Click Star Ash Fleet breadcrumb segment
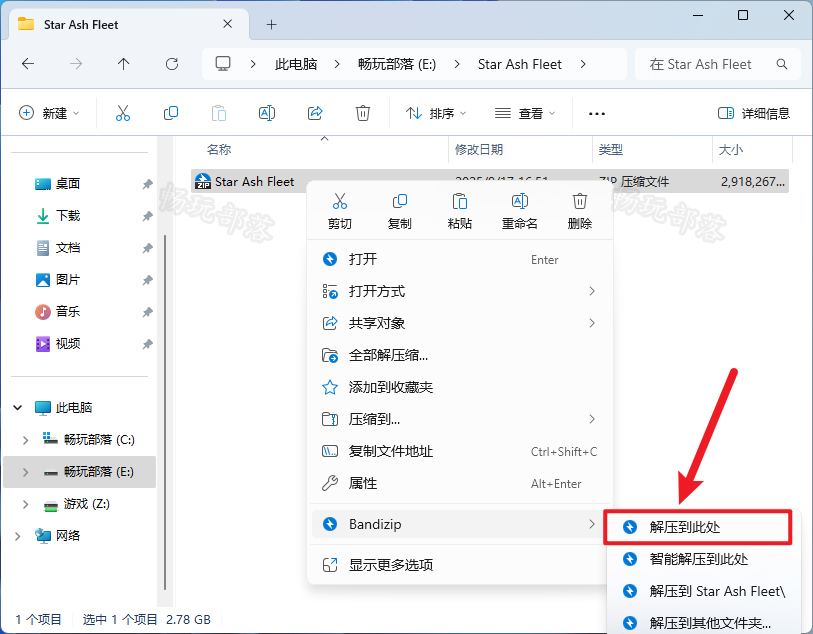Screen dimensions: 813x634 coord(520,64)
